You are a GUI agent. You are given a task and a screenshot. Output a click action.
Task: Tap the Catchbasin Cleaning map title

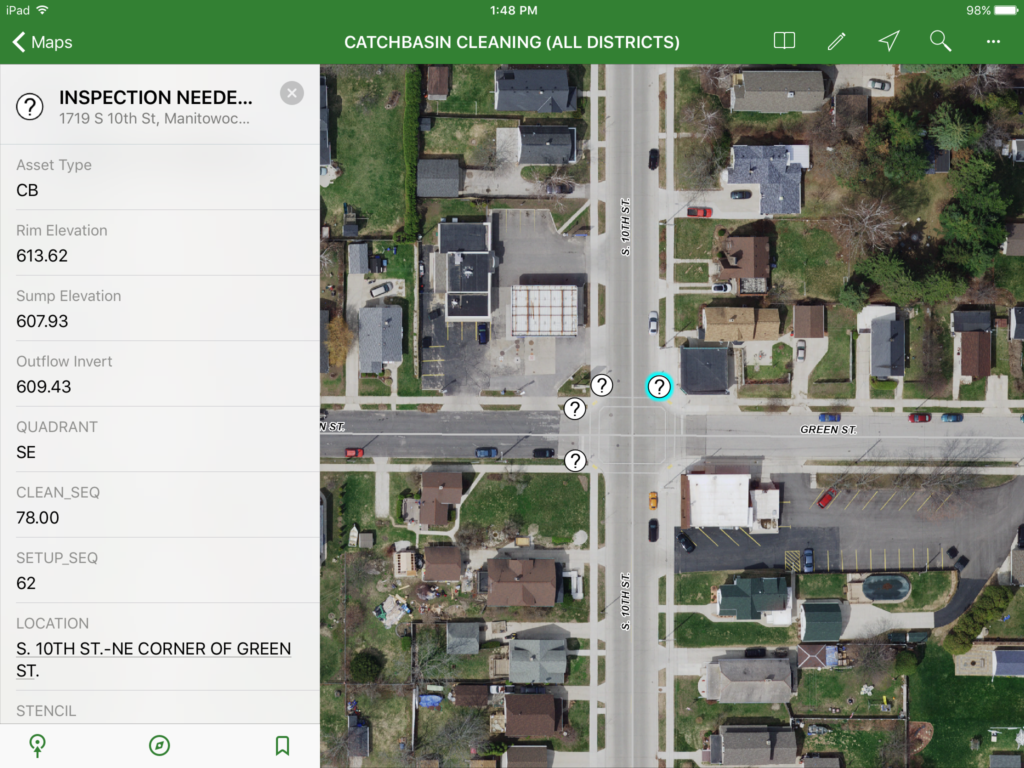click(x=511, y=42)
